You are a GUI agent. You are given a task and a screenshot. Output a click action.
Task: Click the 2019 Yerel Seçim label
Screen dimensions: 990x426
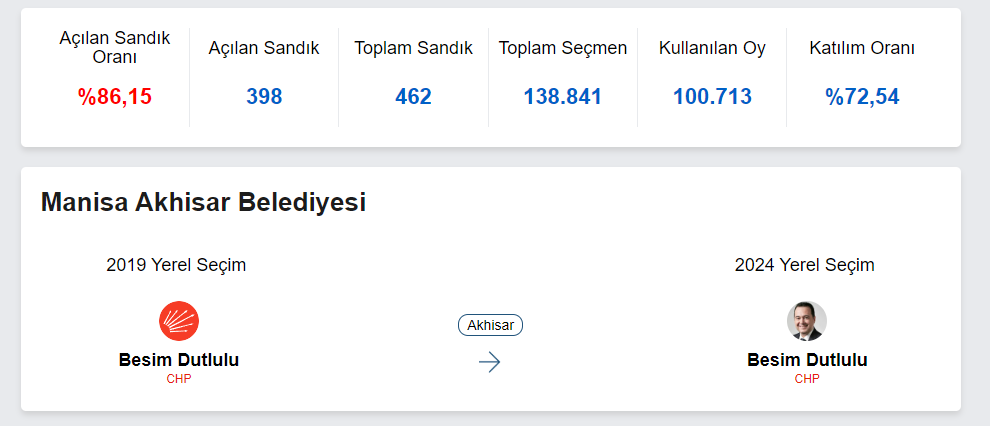(176, 265)
